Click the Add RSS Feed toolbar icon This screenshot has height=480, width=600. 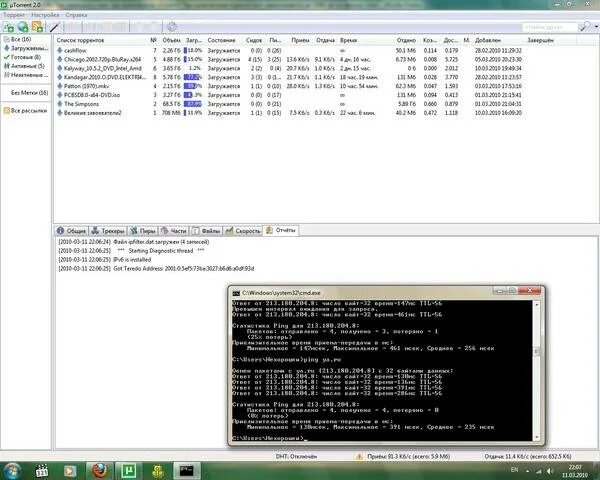pyautogui.click(x=38, y=27)
